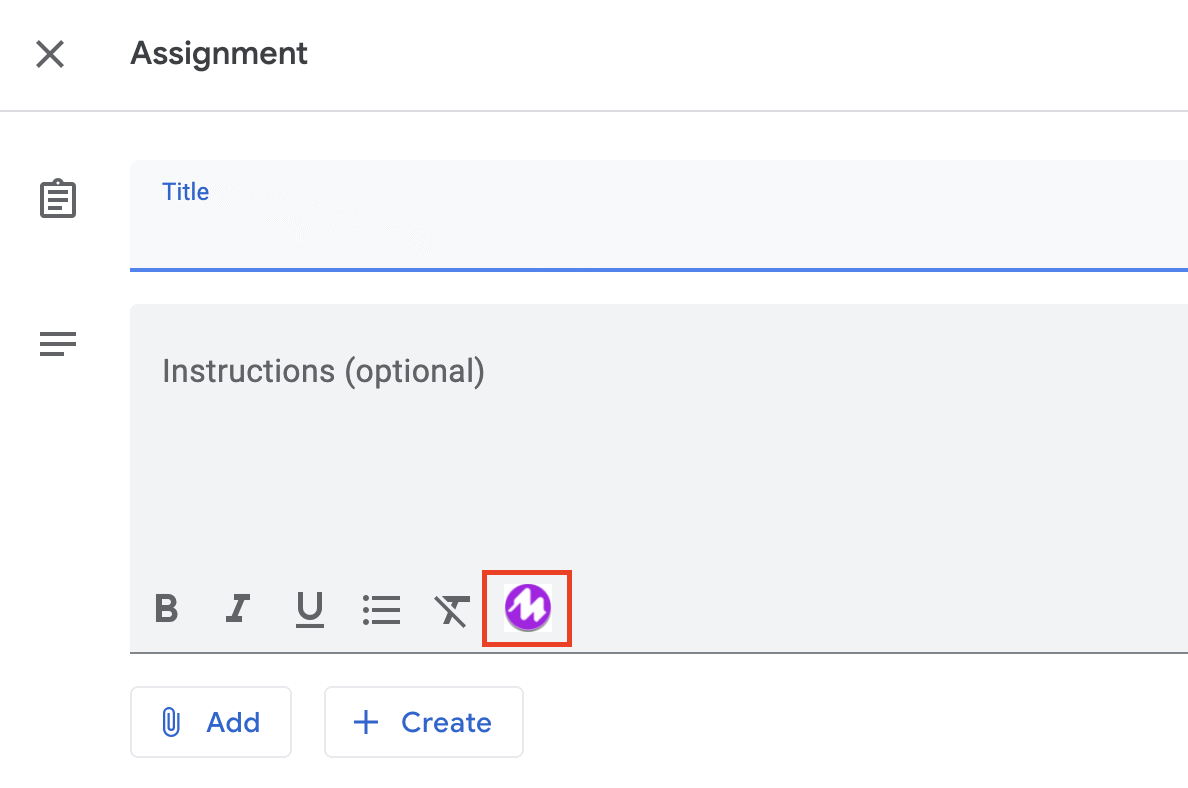Click the 'Instructions (optional)' placeholder text
Image resolution: width=1188 pixels, height=788 pixels.
pos(323,371)
